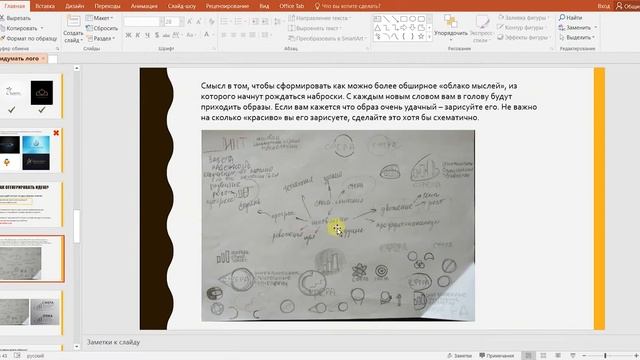Align text to the left
Screen dimensions: 640x360
(x=224, y=35)
